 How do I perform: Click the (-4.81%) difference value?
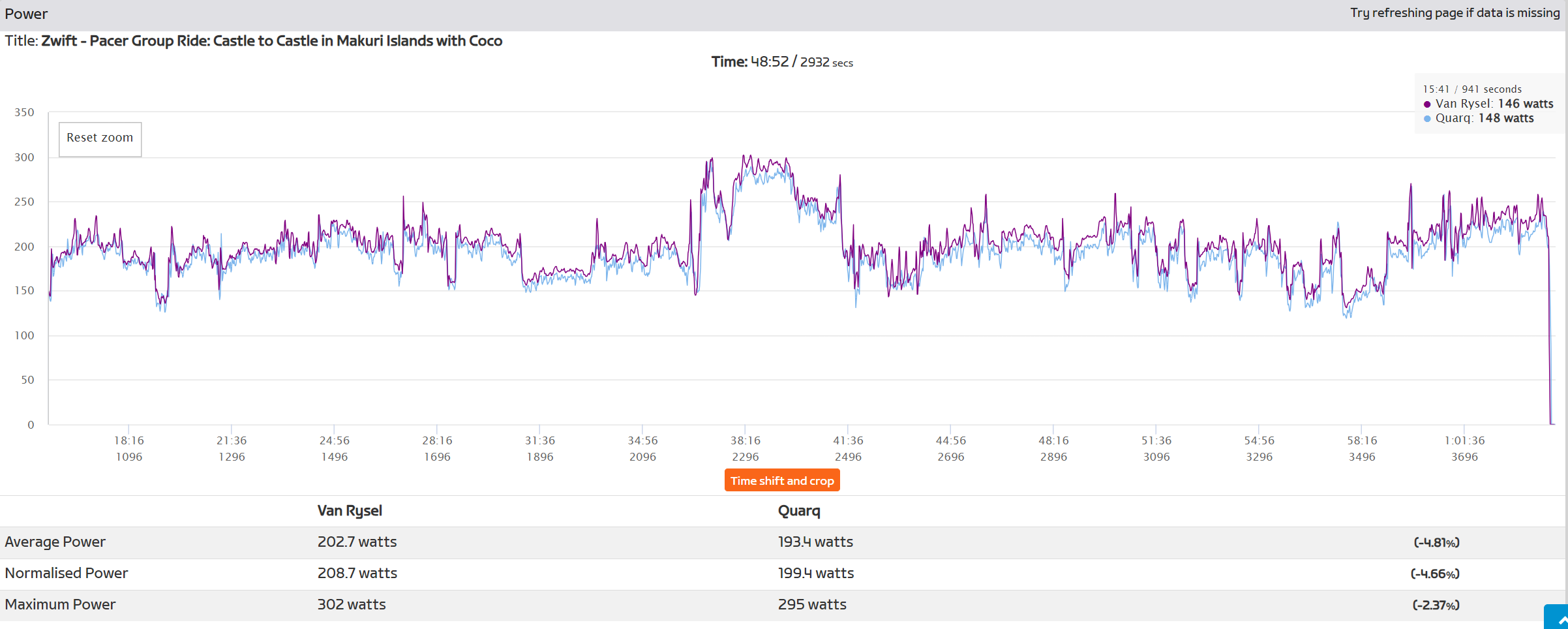1436,543
